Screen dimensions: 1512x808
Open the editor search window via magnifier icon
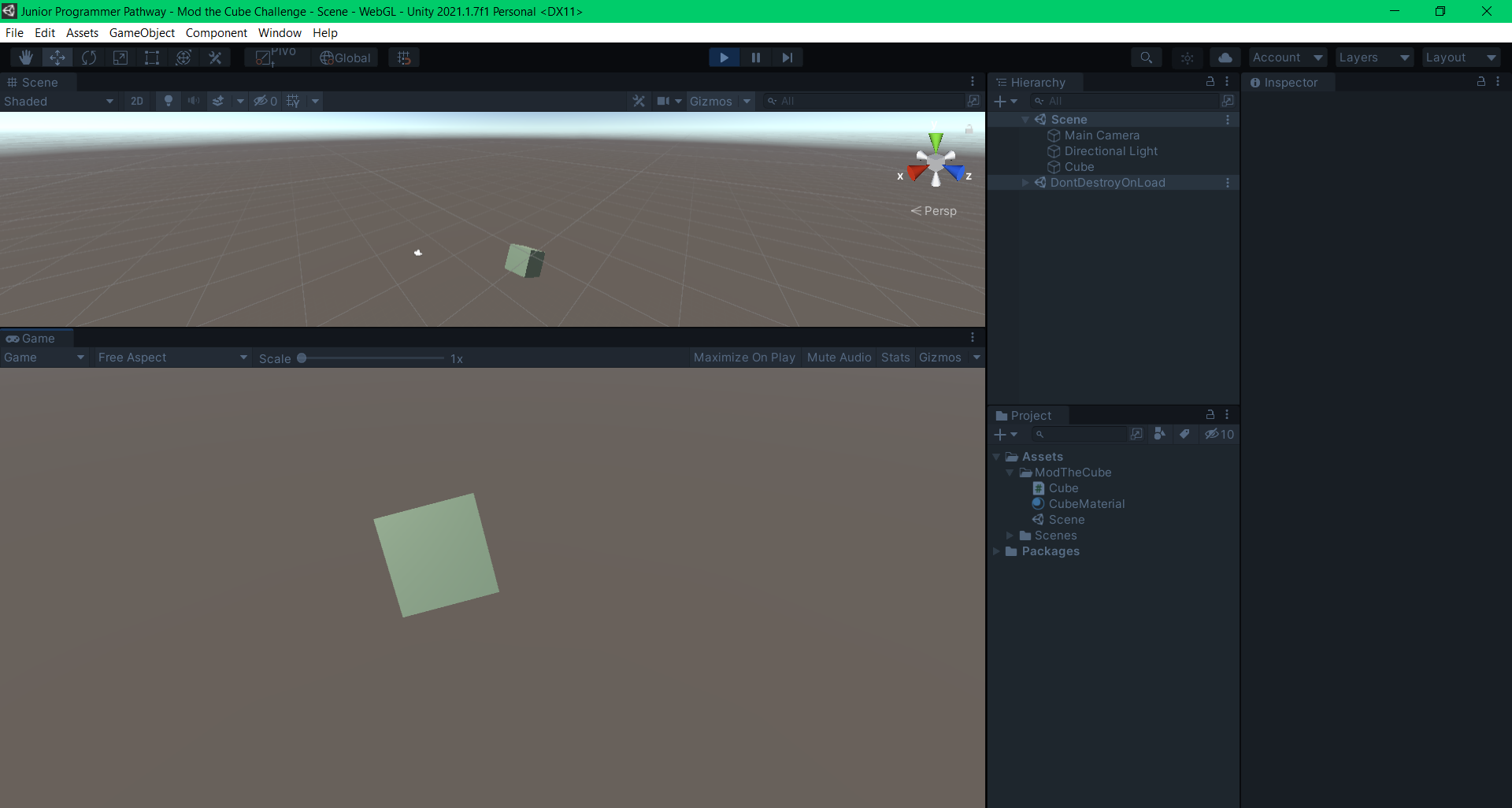[x=1147, y=57]
